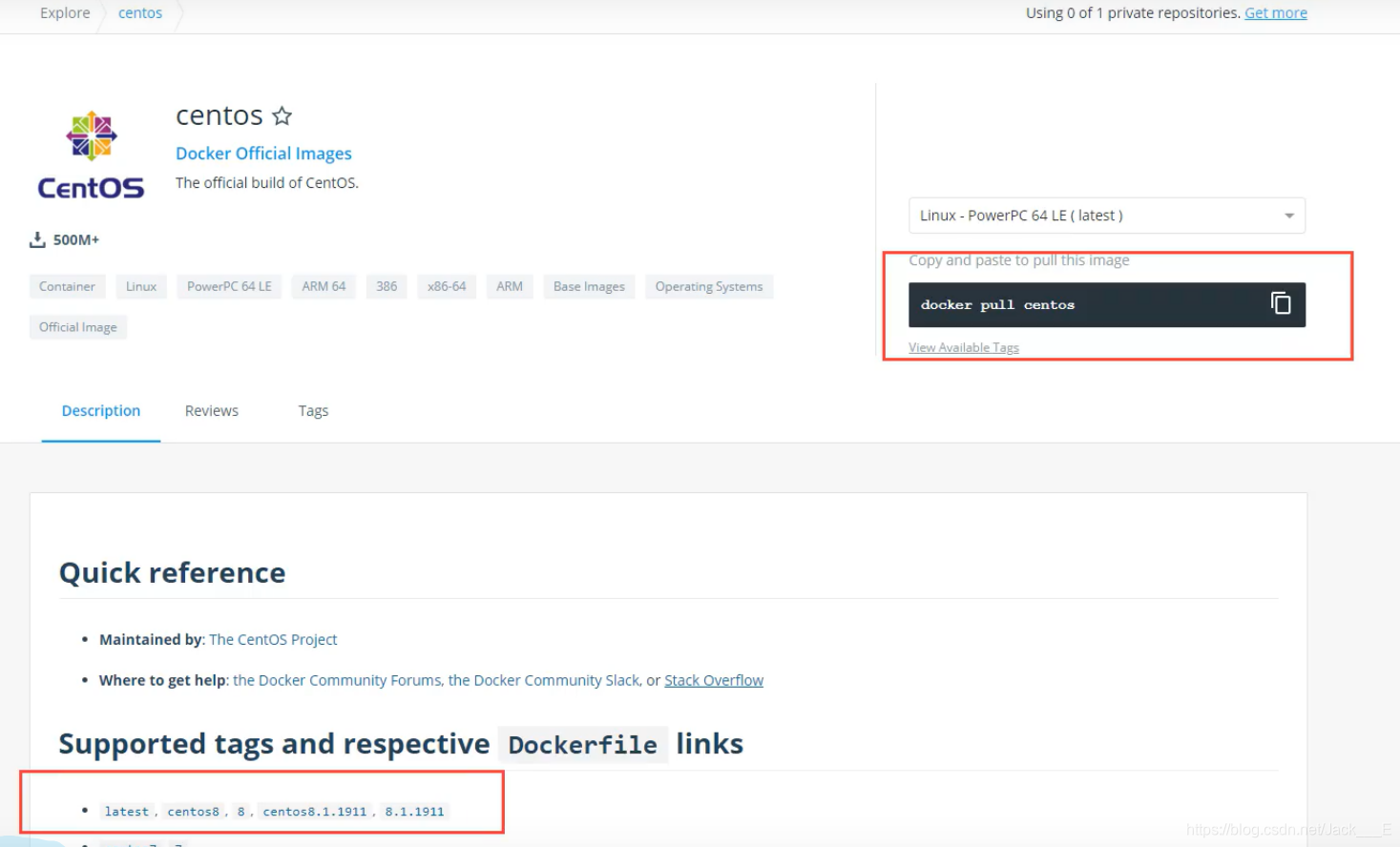This screenshot has width=1400, height=847.
Task: Select the ARM architecture tag
Action: pos(510,286)
